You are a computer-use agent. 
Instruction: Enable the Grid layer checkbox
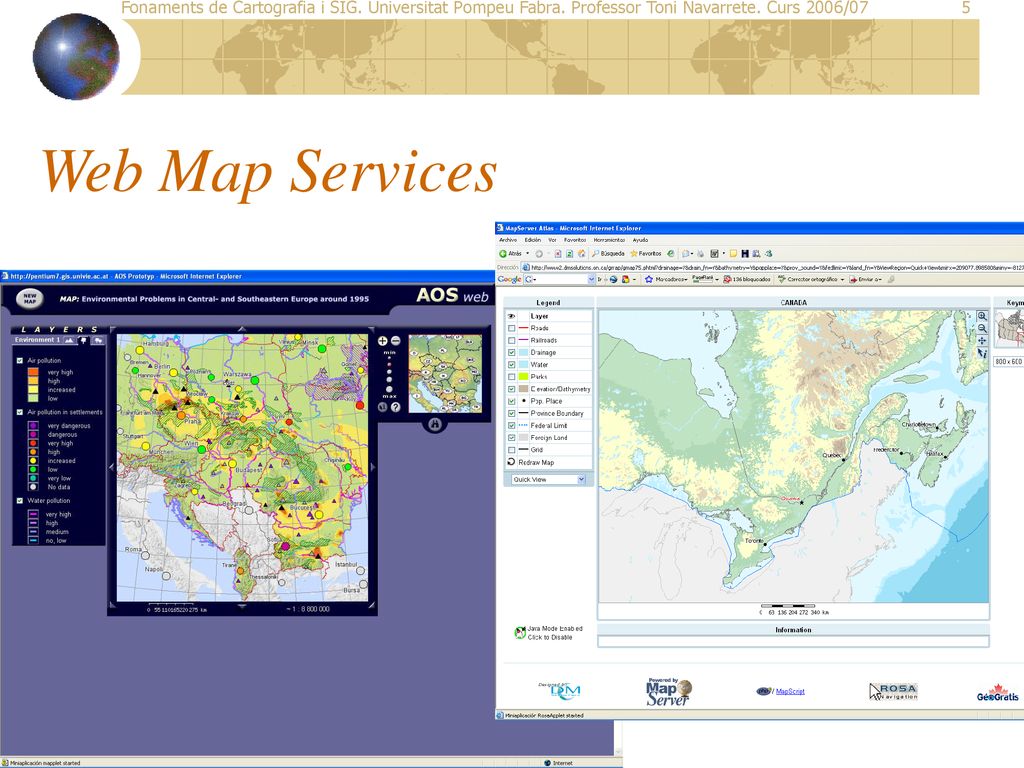(x=511, y=450)
